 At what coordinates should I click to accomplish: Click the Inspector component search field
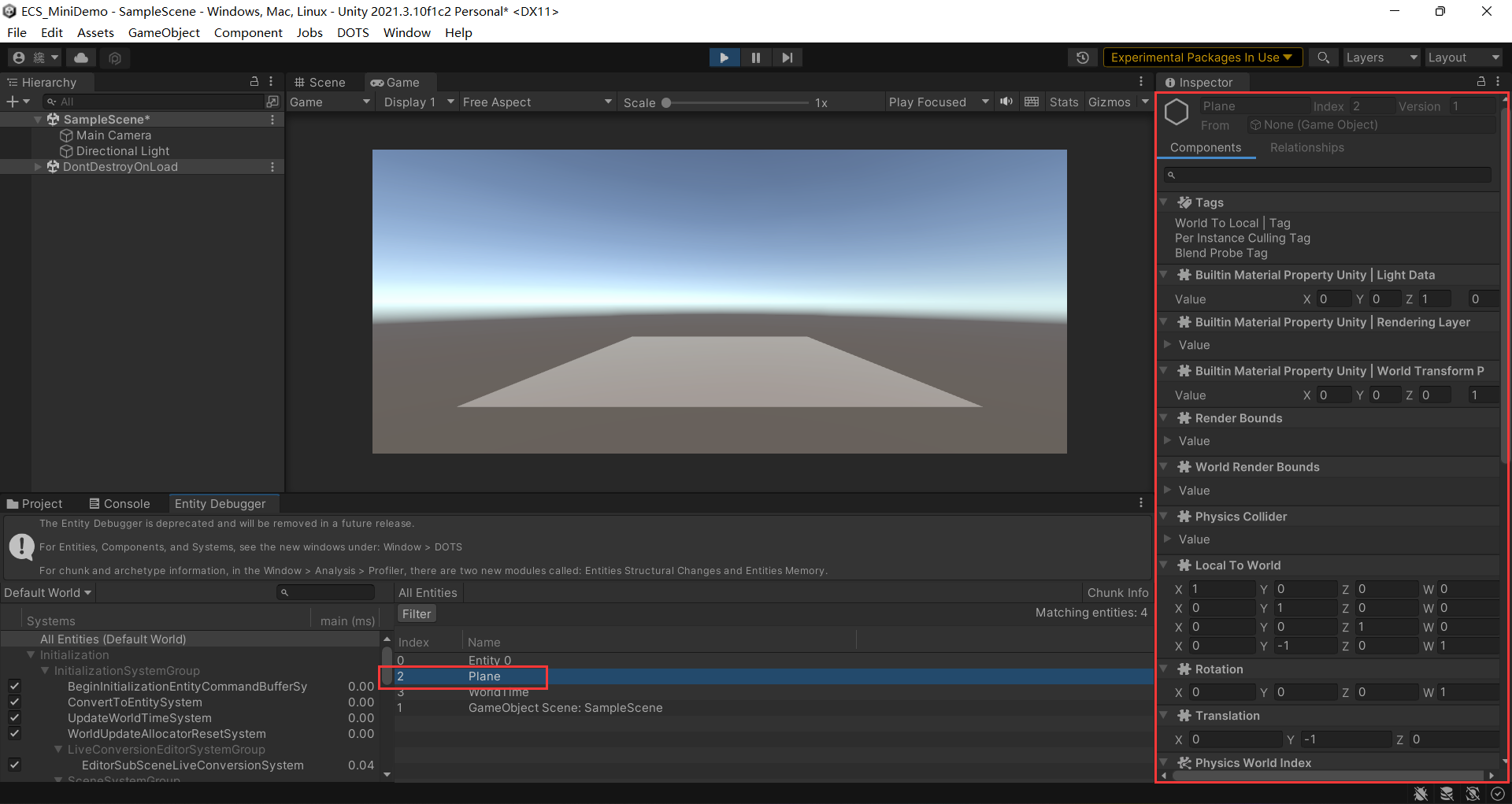pos(1328,175)
